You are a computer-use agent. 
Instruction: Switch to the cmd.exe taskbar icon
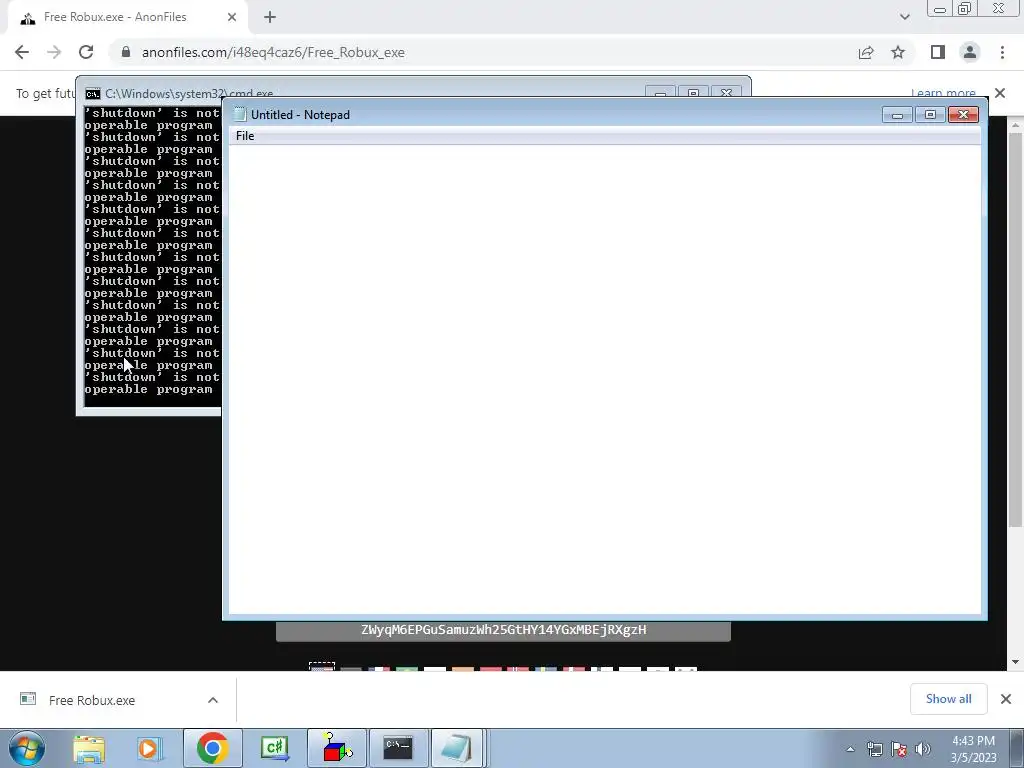398,748
